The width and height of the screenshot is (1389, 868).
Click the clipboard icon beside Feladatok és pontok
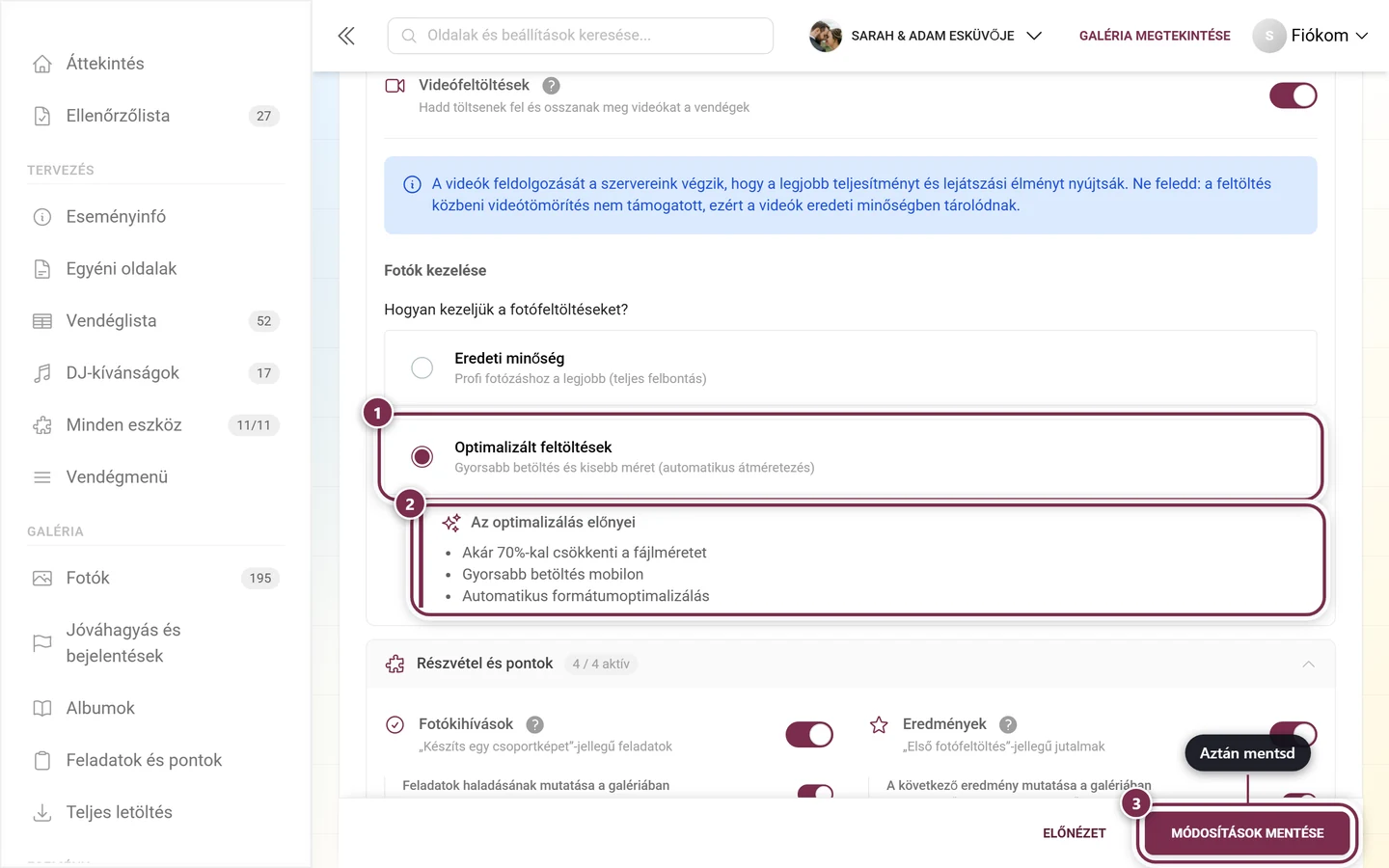tap(42, 761)
